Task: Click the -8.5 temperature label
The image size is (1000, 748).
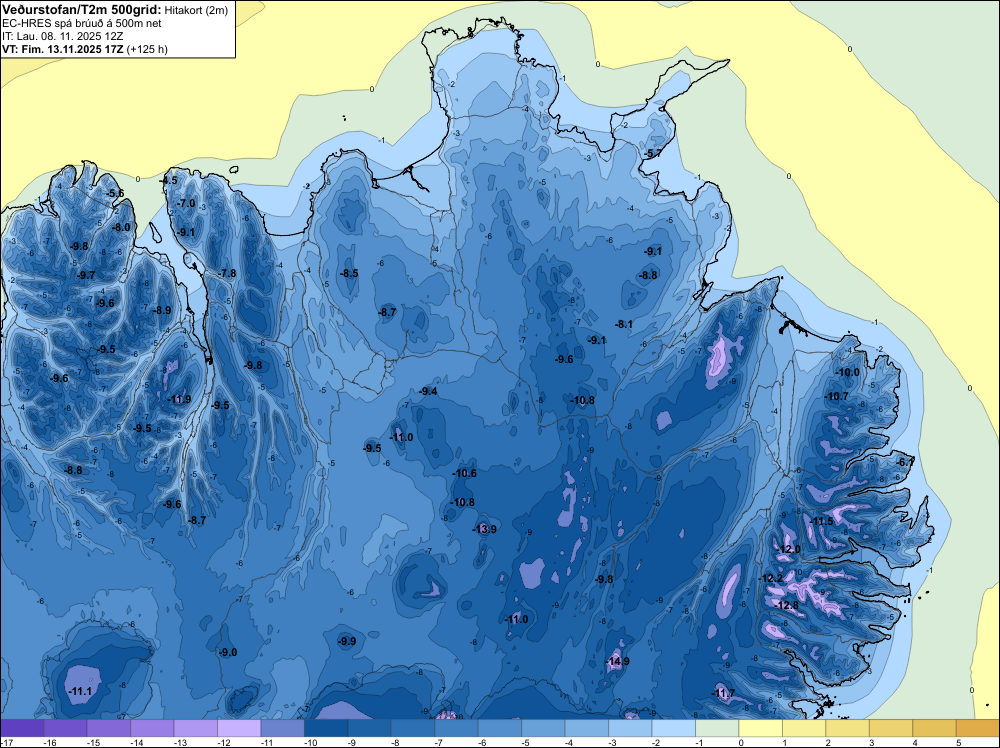Action: point(349,274)
